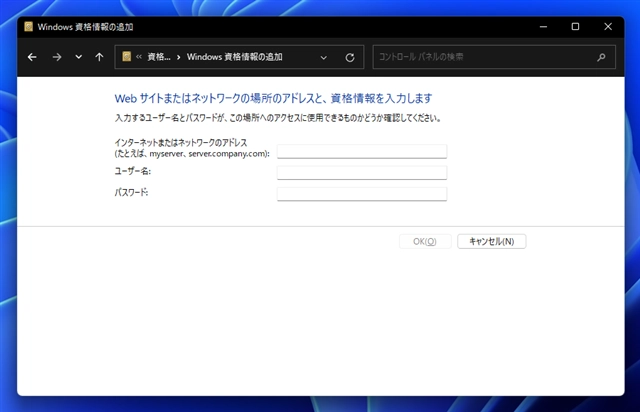The height and width of the screenshot is (412, 640).
Task: Click the search magnifier icon
Action: pyautogui.click(x=601, y=57)
